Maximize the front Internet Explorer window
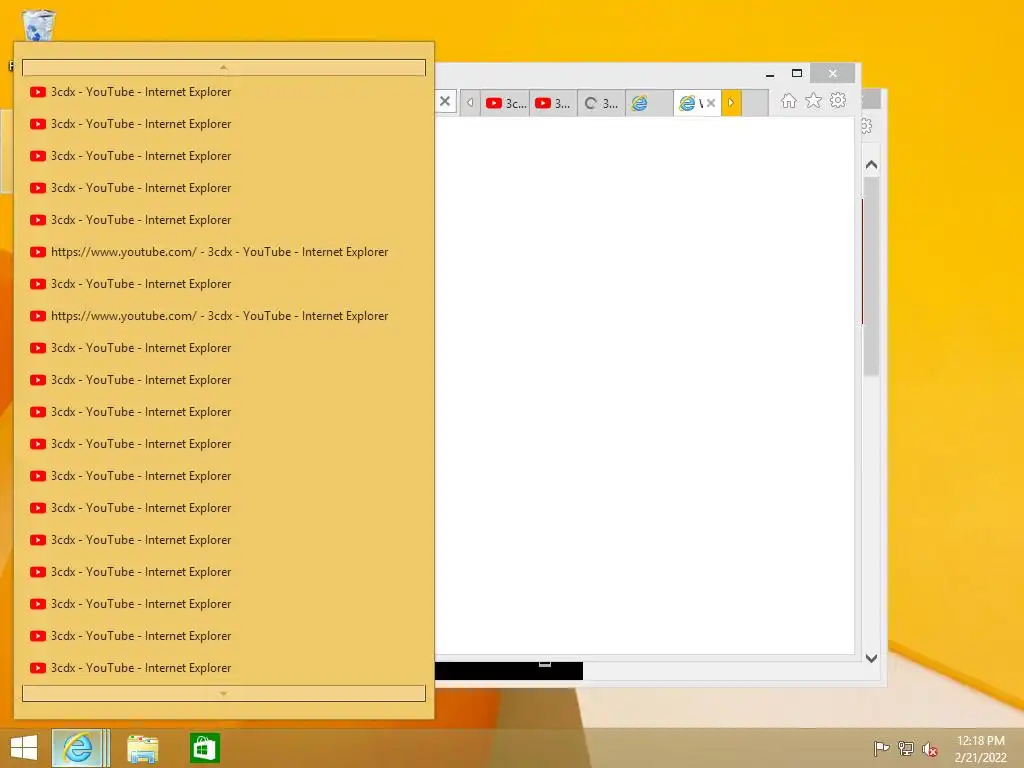Viewport: 1024px width, 768px height. point(797,73)
